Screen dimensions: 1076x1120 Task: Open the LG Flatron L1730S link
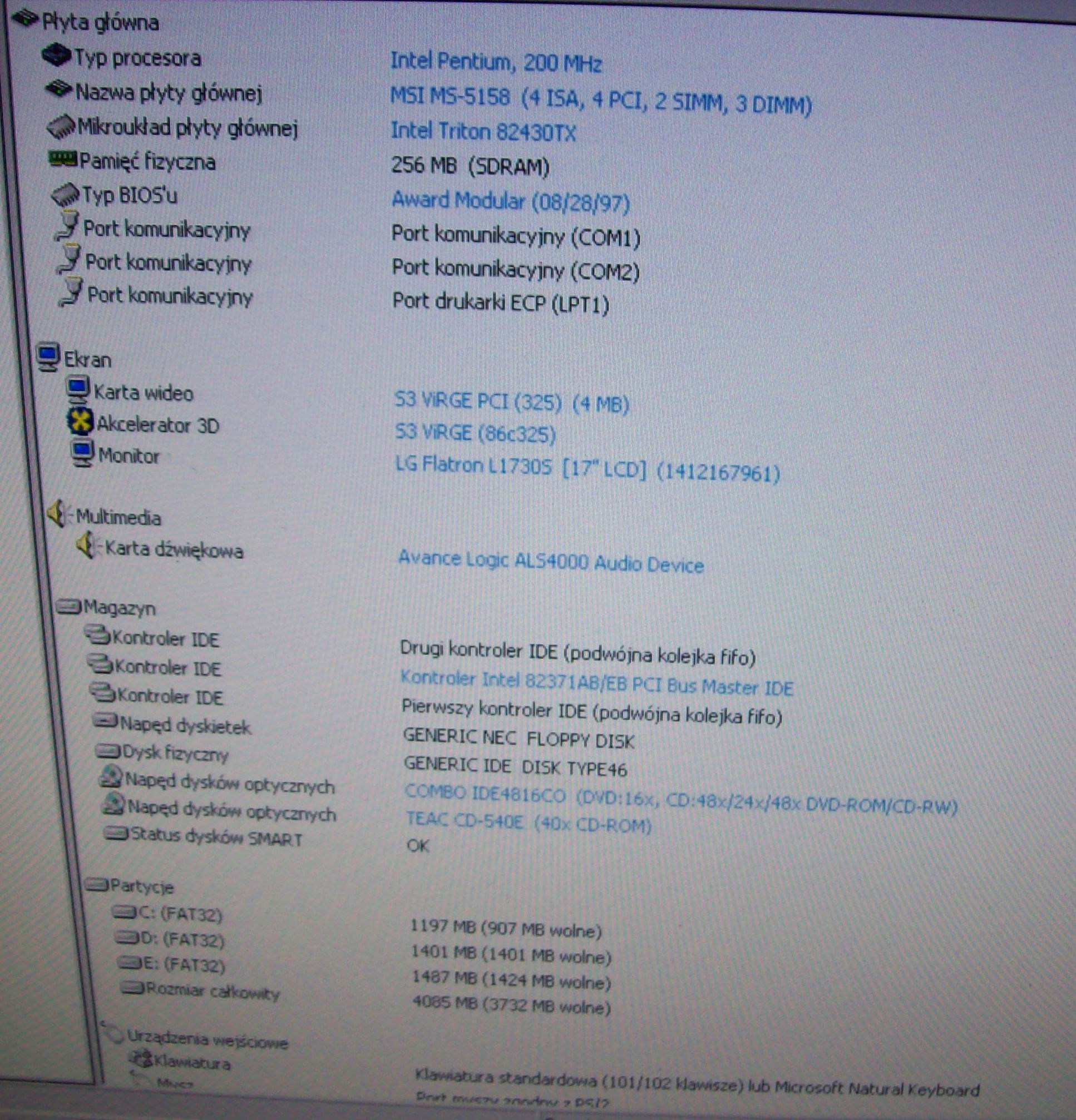(x=588, y=470)
